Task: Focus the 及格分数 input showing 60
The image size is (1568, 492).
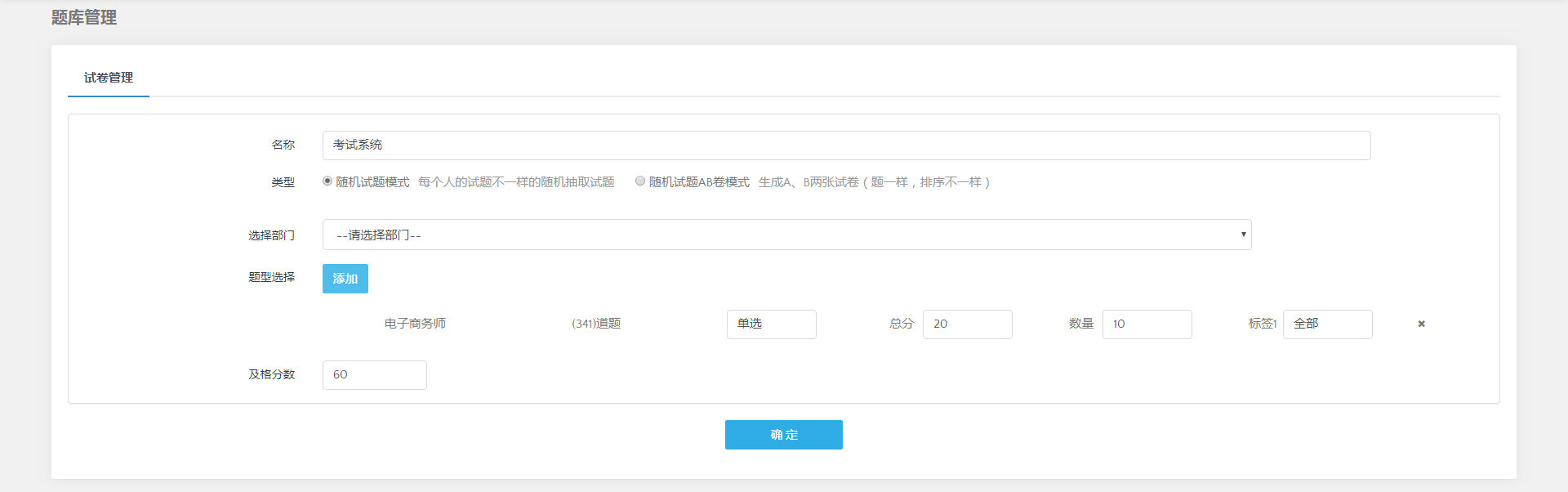Action: [x=374, y=375]
